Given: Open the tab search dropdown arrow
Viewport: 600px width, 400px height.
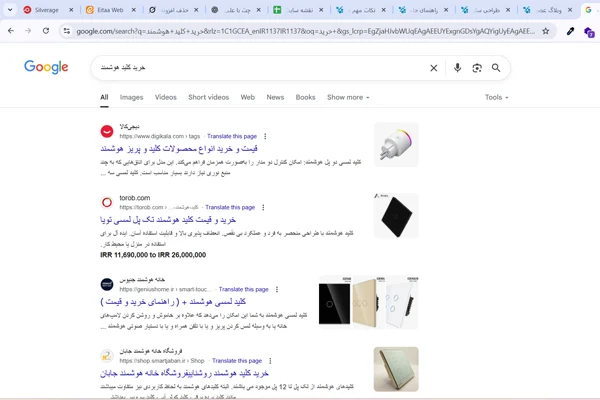Looking at the screenshot, I should [10, 10].
